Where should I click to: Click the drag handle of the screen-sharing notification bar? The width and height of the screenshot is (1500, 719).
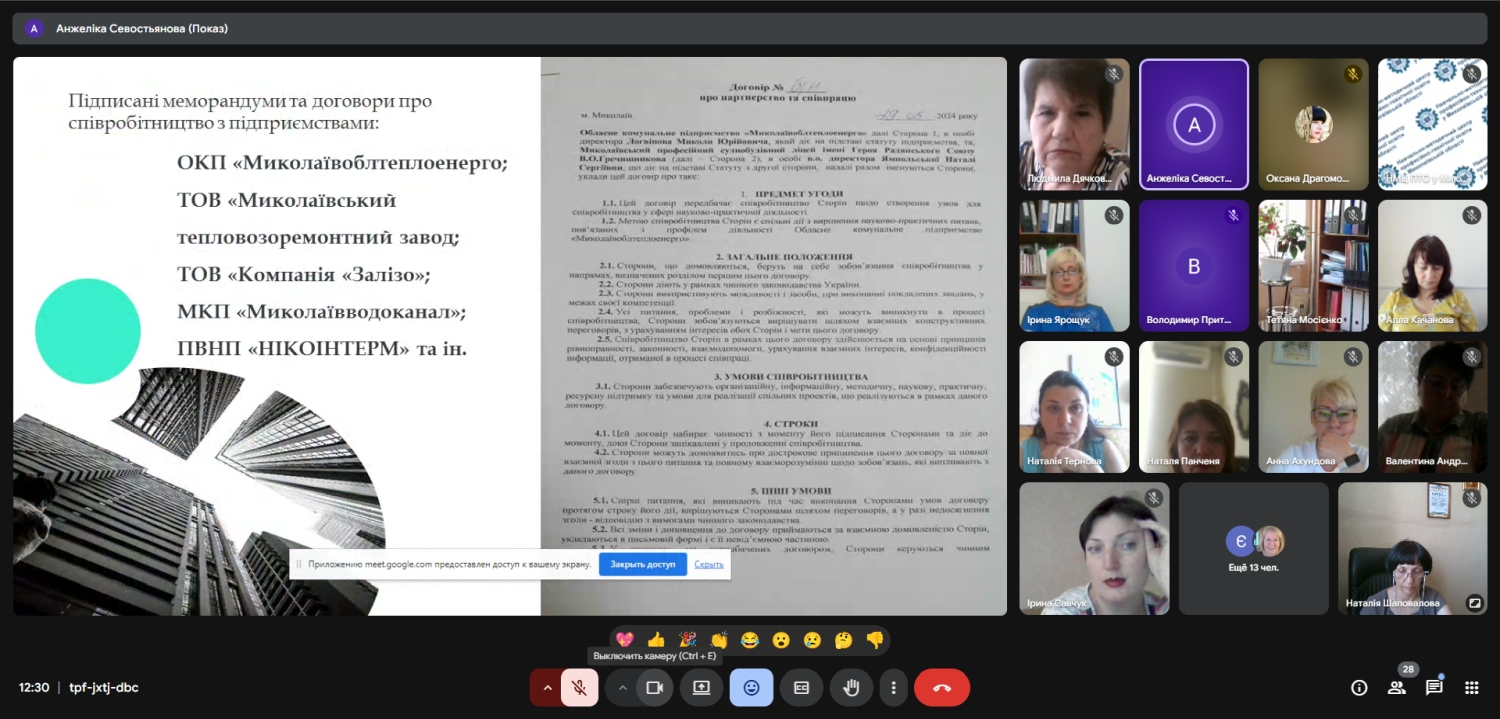(298, 564)
